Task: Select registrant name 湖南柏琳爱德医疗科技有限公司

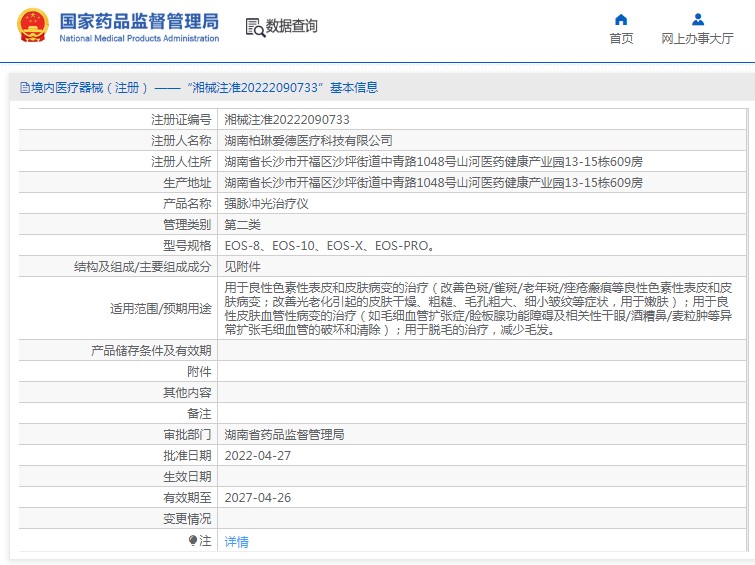Action: pos(308,141)
